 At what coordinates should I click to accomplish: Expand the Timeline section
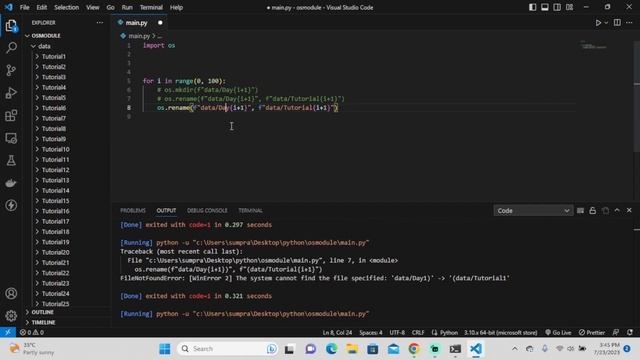(43, 322)
